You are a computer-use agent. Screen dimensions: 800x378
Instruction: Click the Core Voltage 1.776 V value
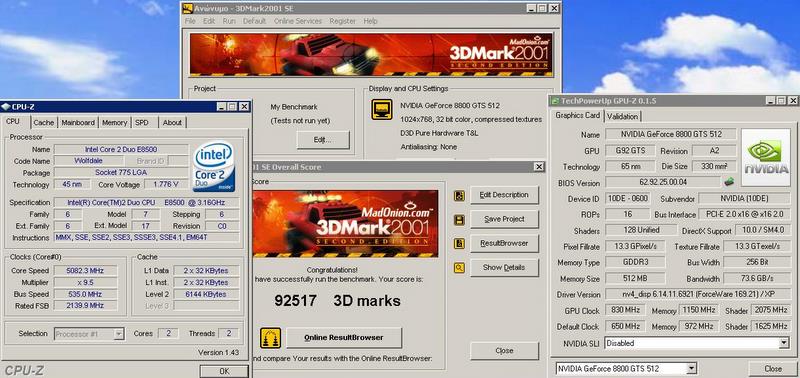click(x=166, y=185)
